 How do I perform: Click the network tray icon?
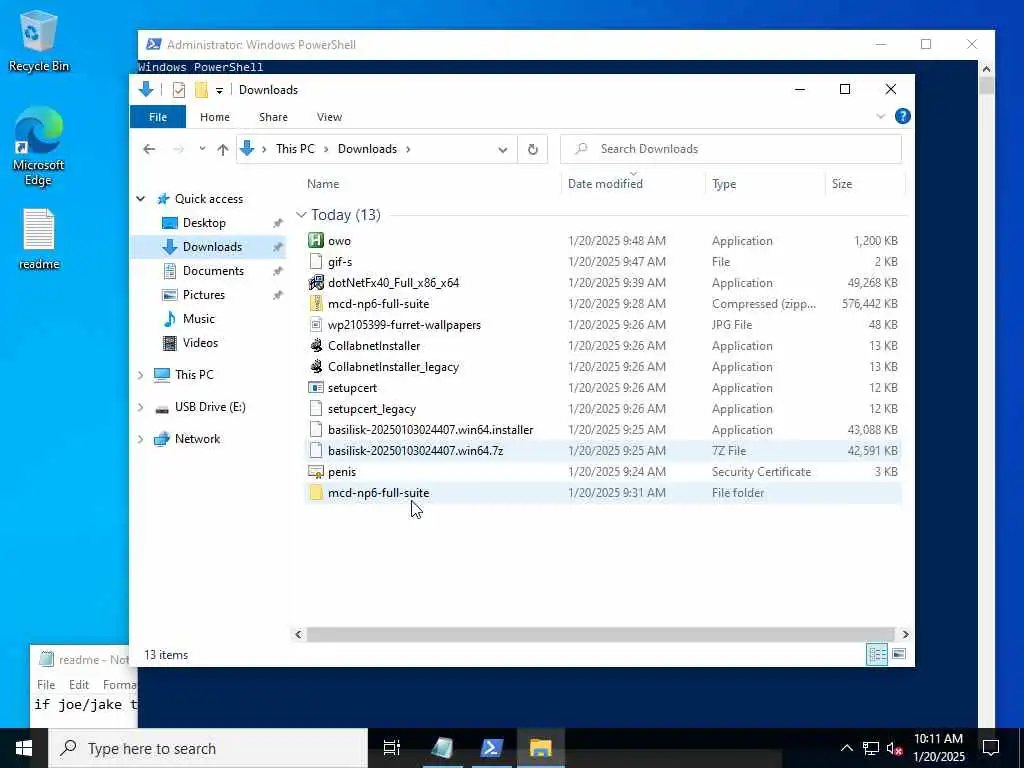point(871,748)
